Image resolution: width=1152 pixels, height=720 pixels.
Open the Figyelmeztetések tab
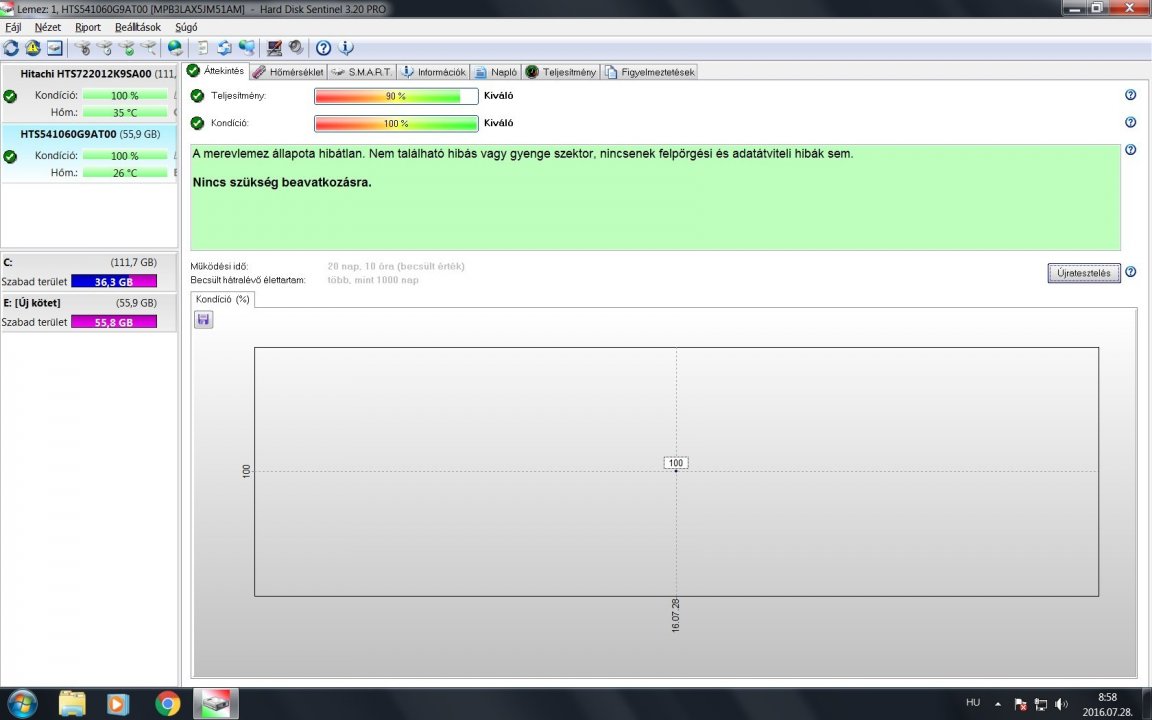[649, 72]
